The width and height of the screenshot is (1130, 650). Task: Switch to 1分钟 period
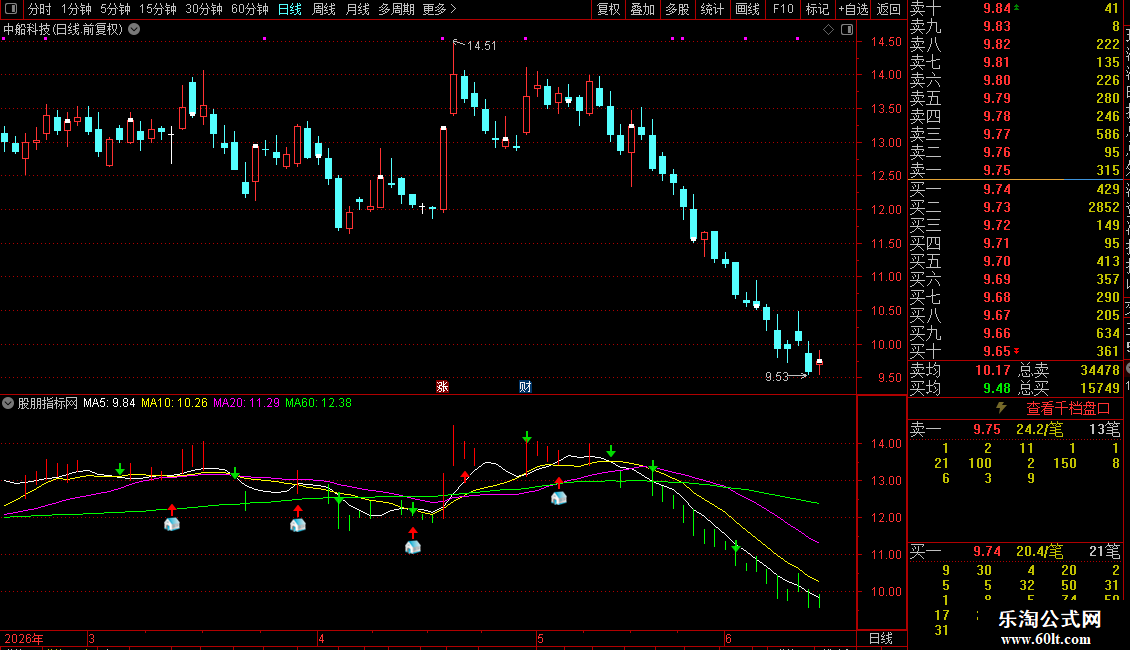(76, 9)
